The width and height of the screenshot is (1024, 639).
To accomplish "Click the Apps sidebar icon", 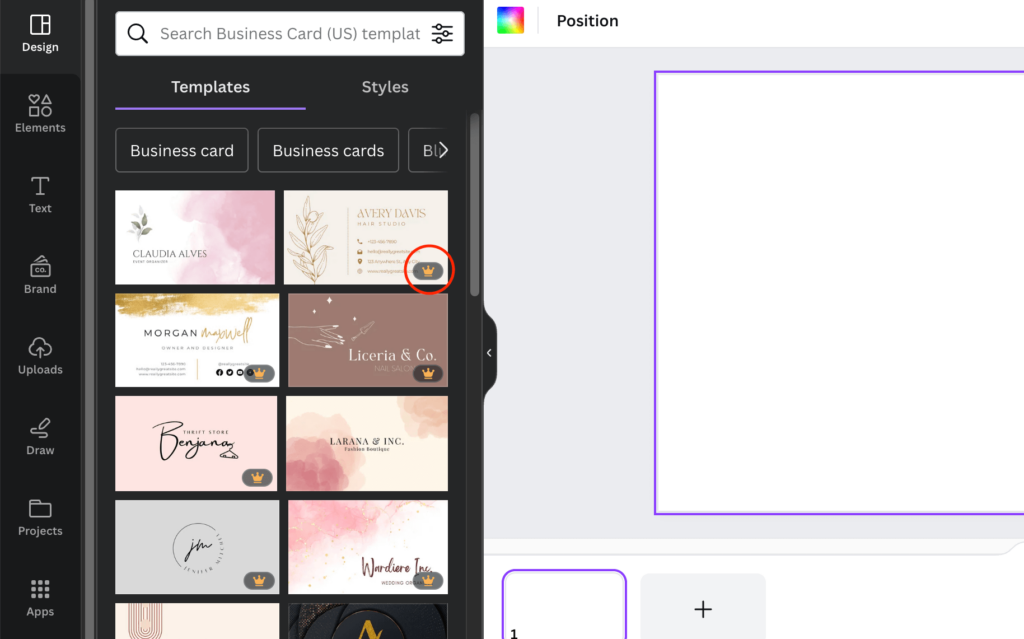I will pos(40,597).
